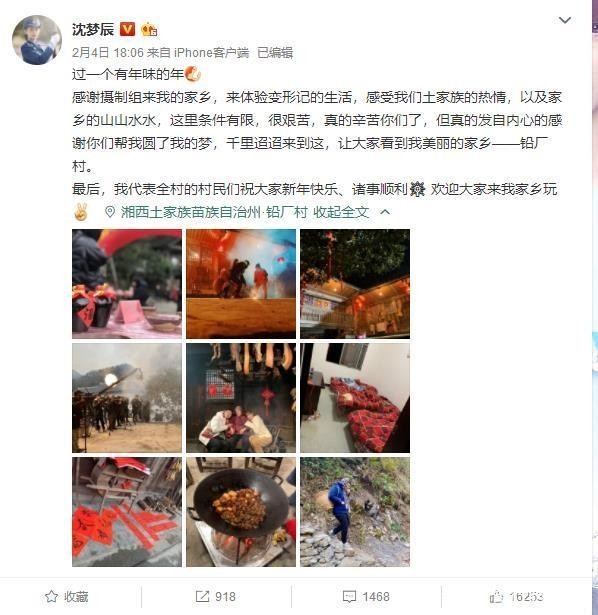Open the 湘西土家族苗族自治州·铅厂村 location link
598x615 pixels.
click(214, 212)
